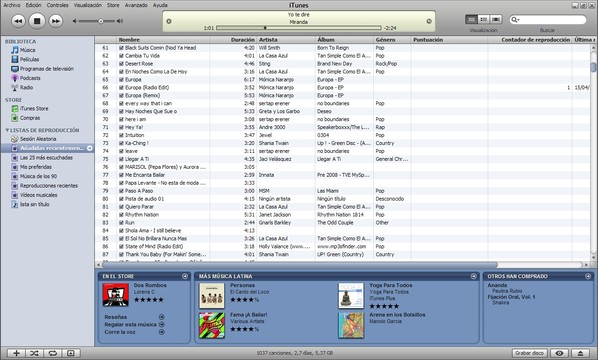This screenshot has height=360, width=598.
Task: Switch to Cover Flow view
Action: tap(496, 19)
